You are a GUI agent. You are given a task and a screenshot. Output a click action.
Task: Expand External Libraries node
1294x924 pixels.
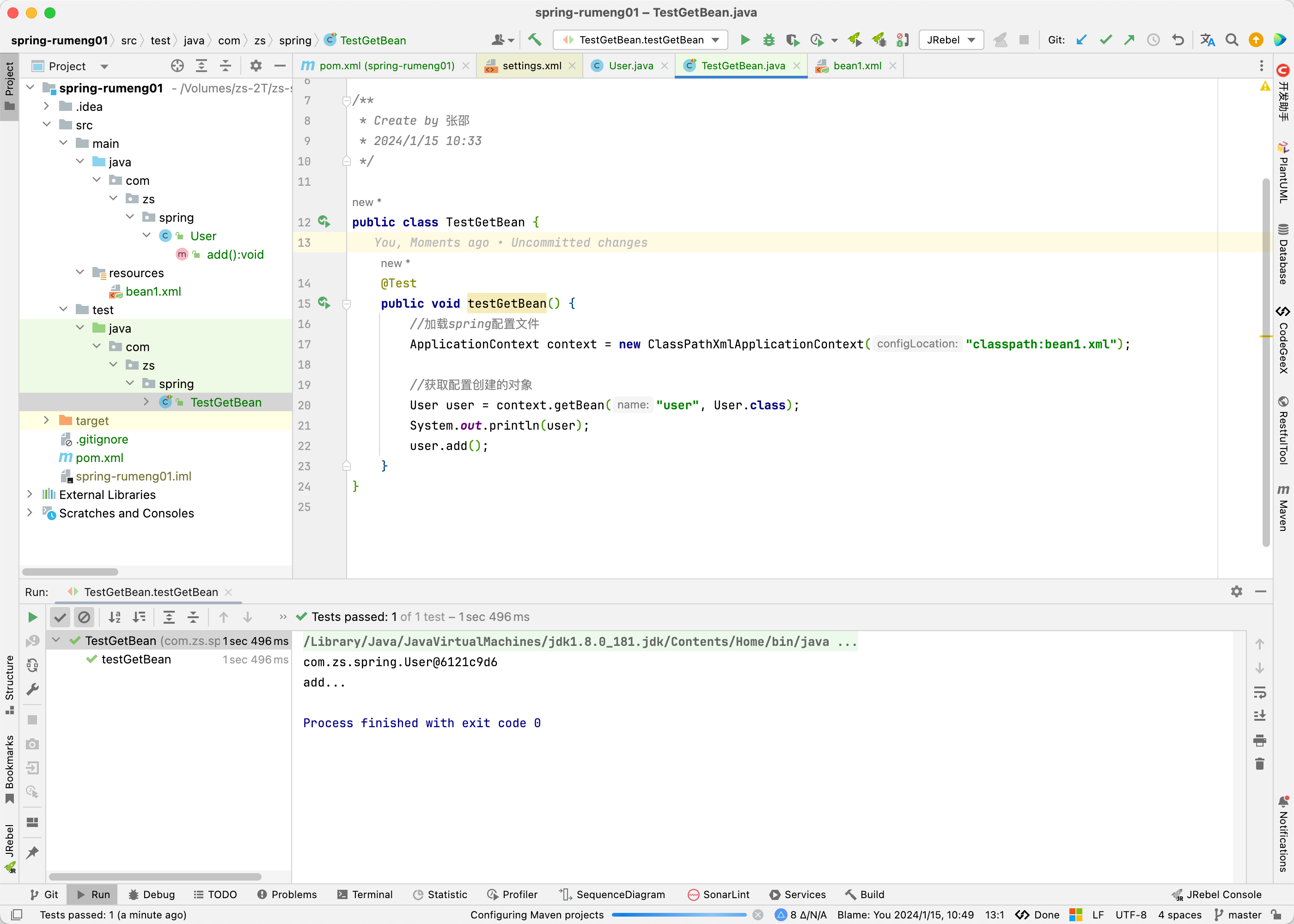point(30,494)
